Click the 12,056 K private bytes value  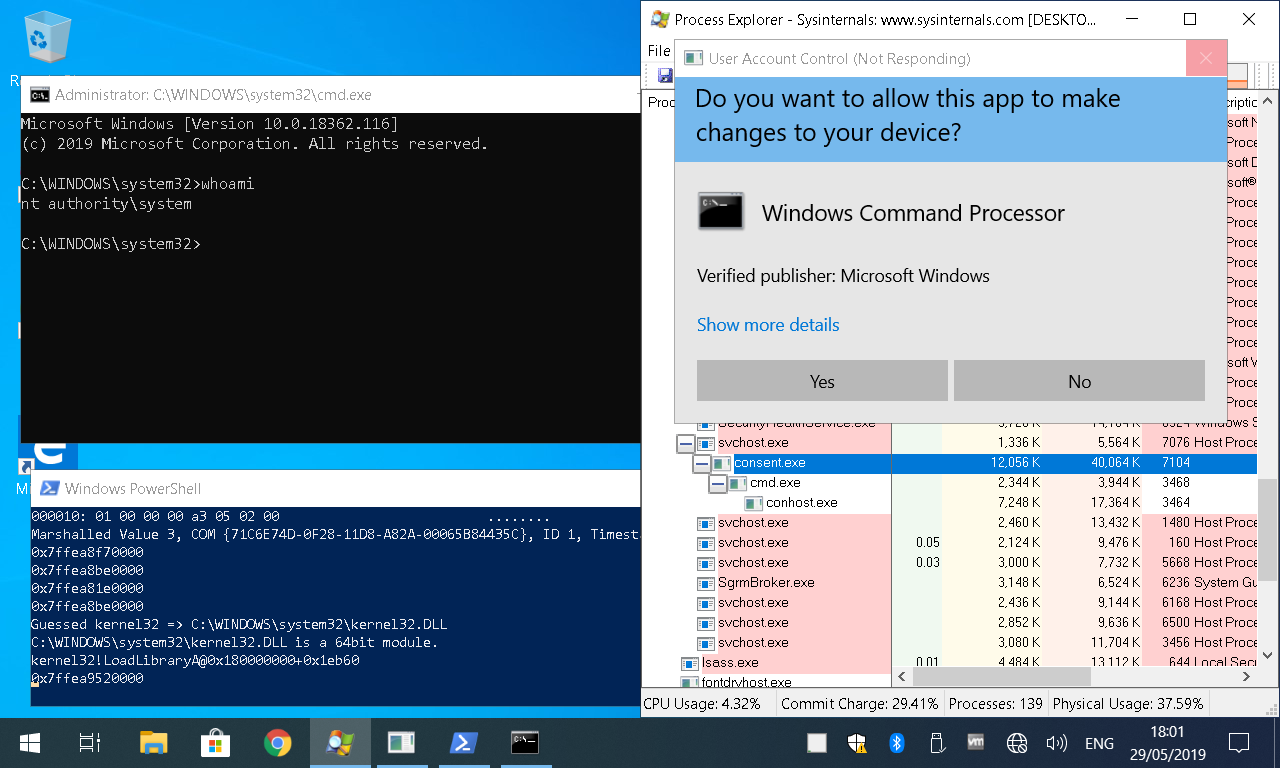coord(1015,463)
